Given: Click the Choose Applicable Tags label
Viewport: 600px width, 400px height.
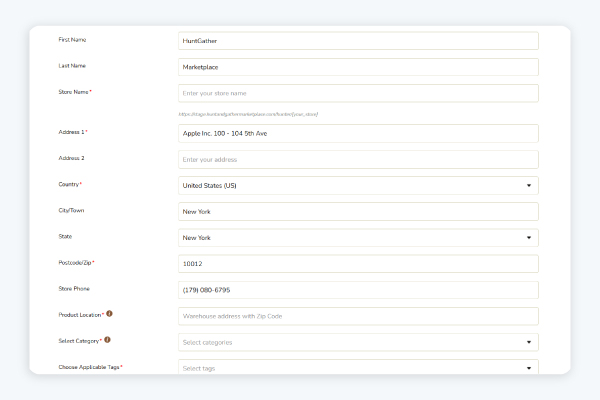Looking at the screenshot, I should point(90,367).
